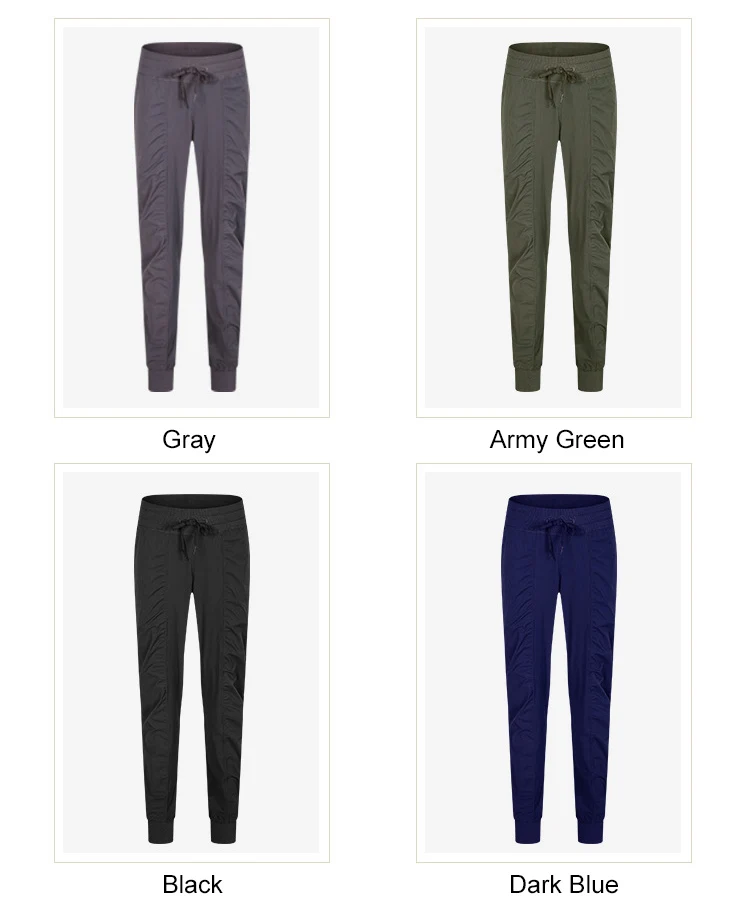
Task: Click the Dark Blue color label
Action: (x=564, y=885)
